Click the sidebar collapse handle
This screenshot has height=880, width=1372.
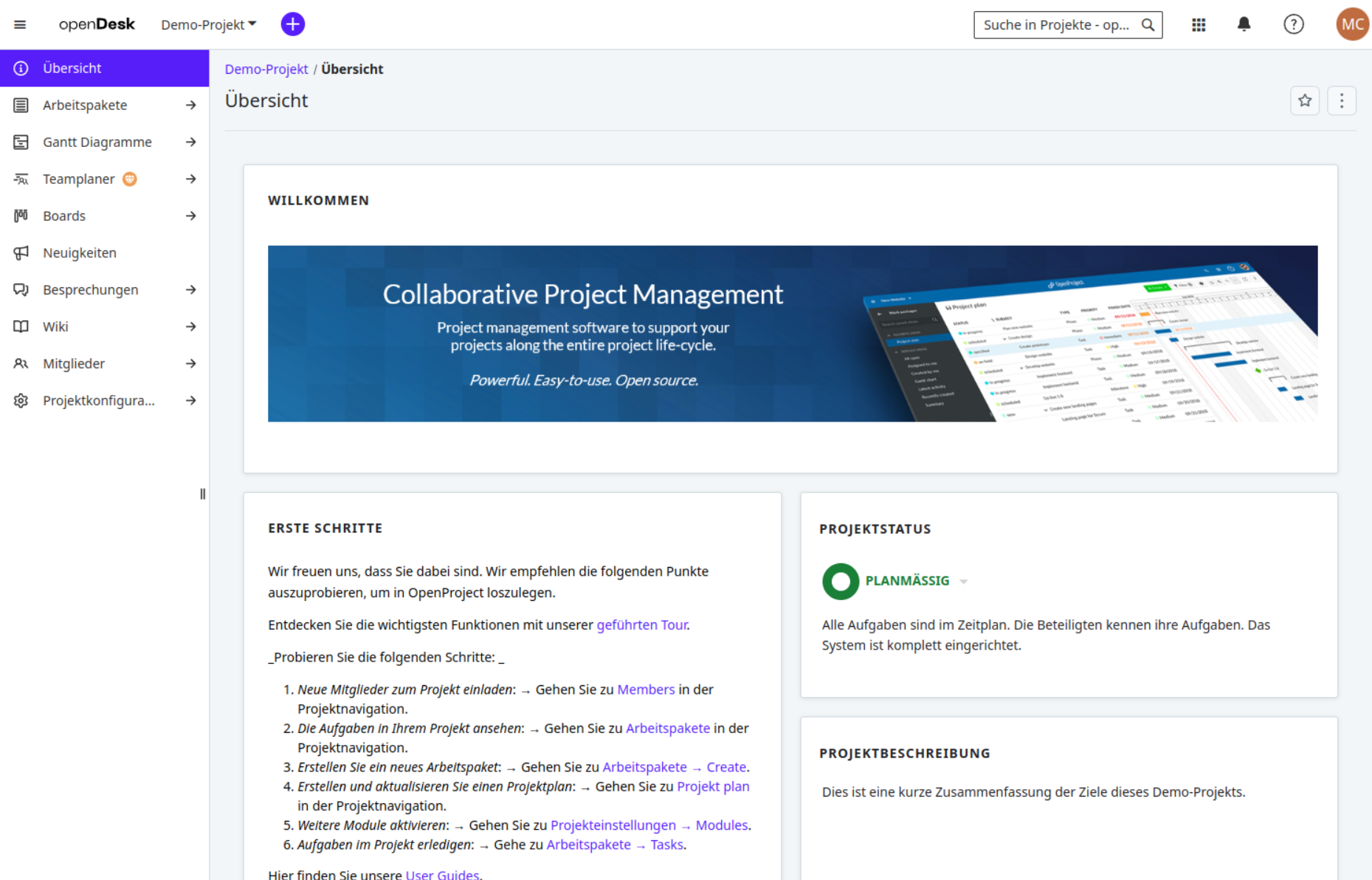coord(202,494)
